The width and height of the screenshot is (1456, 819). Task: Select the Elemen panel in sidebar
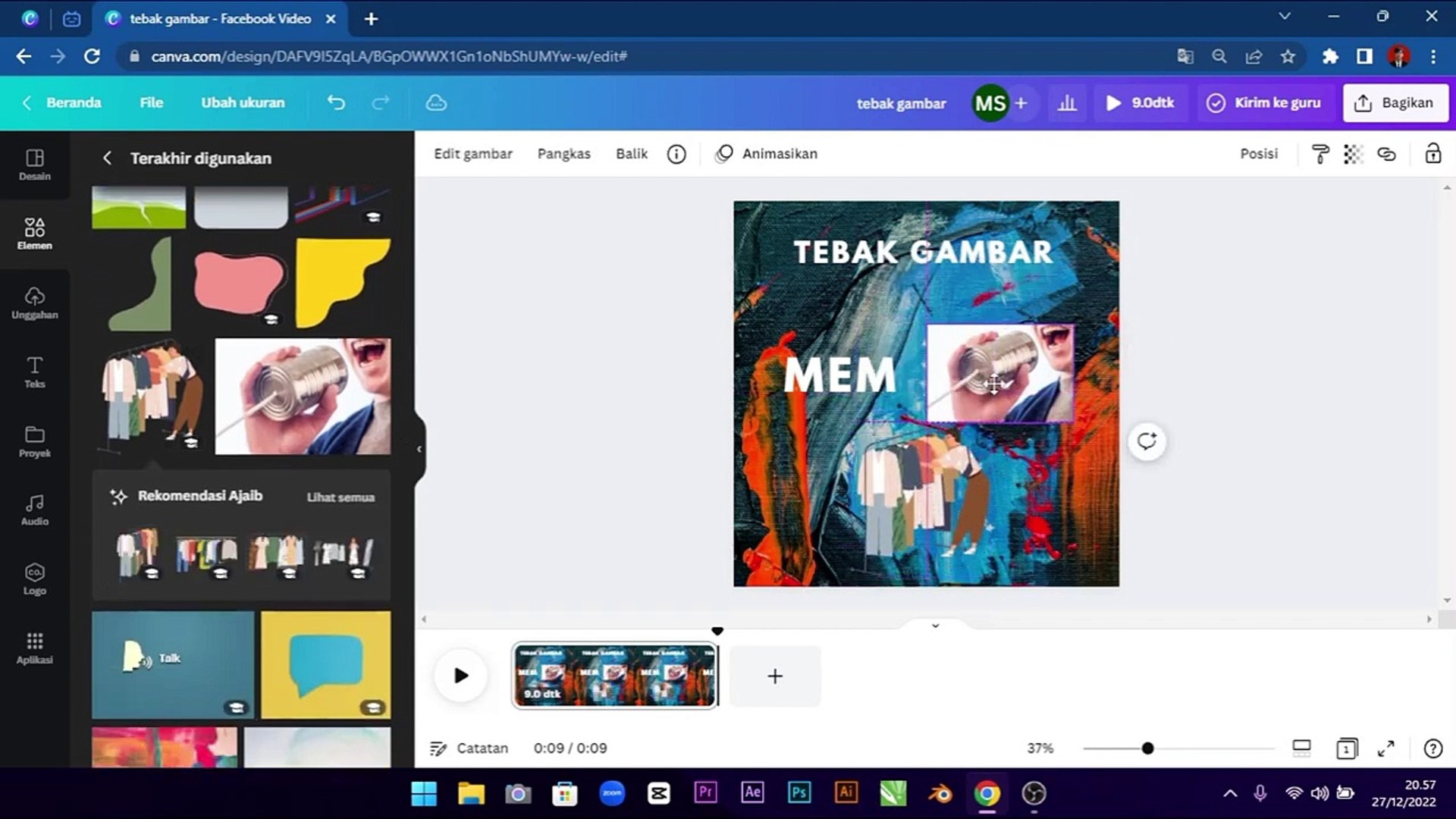(34, 231)
